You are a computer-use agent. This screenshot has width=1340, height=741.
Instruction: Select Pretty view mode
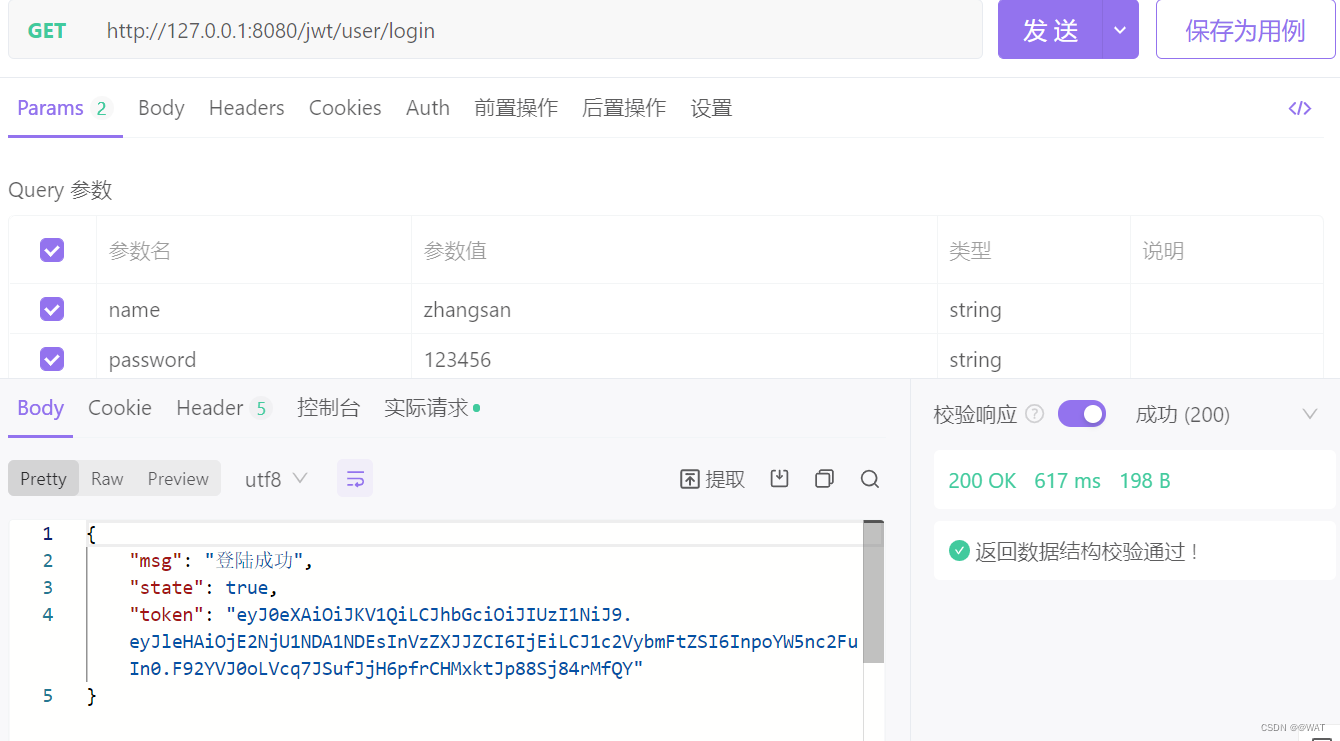tap(43, 479)
